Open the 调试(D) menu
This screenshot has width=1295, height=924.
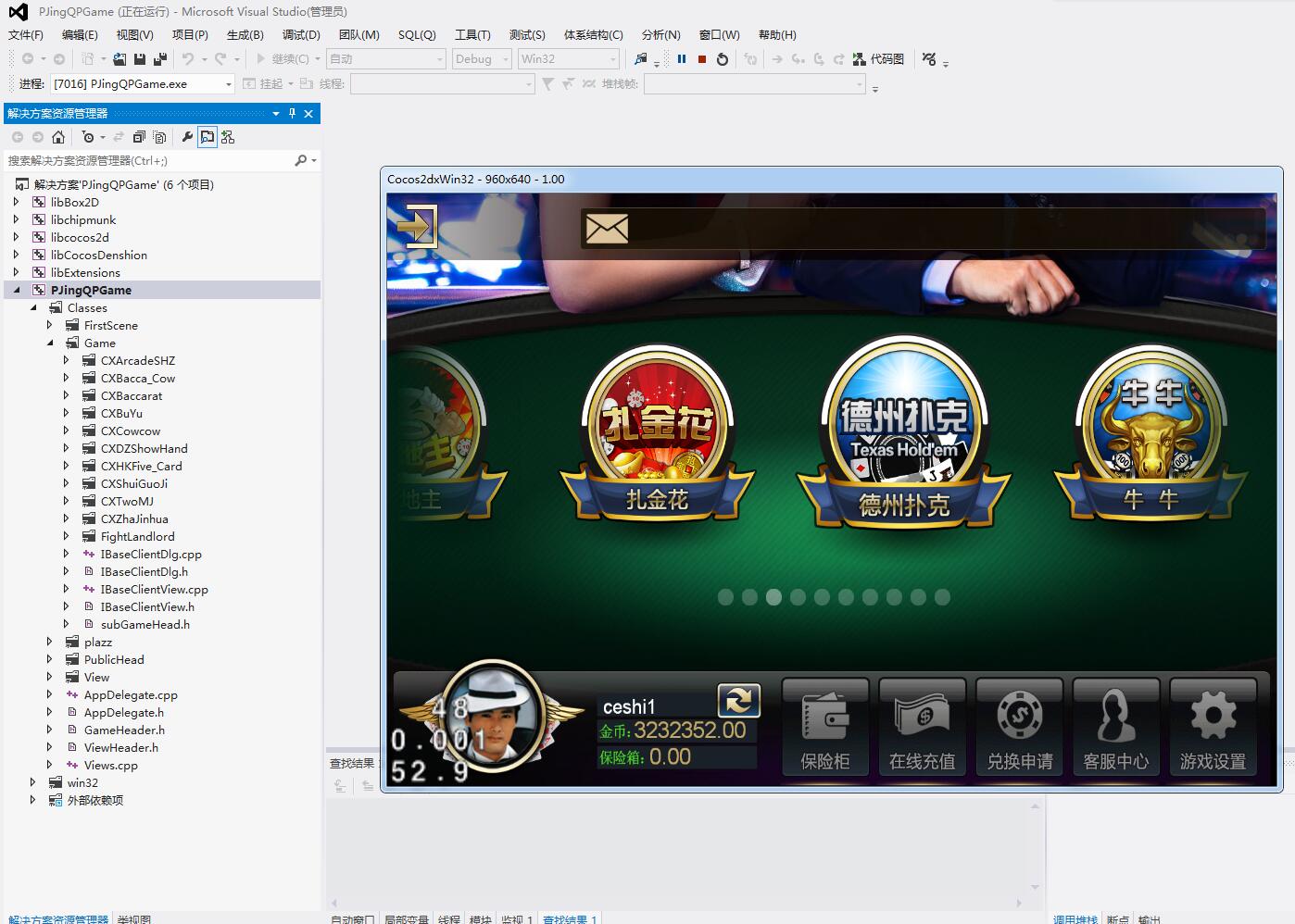301,35
